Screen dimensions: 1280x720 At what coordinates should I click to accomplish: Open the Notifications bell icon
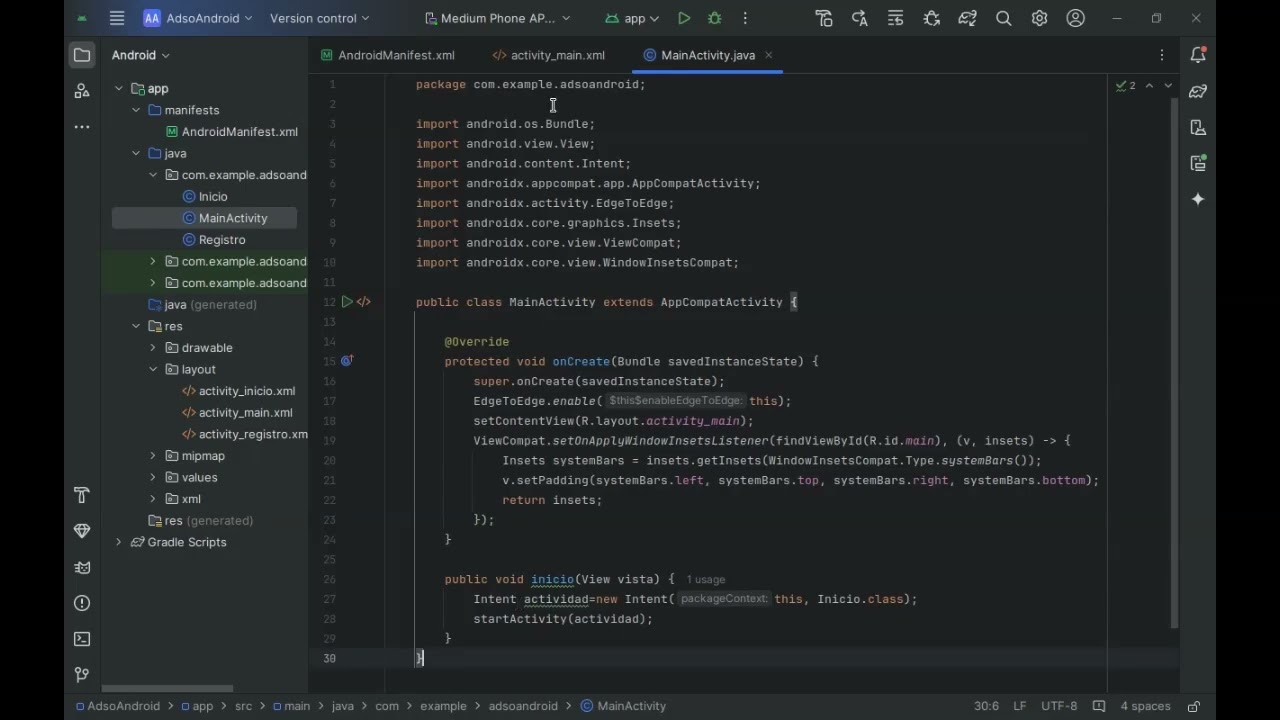coord(1198,55)
